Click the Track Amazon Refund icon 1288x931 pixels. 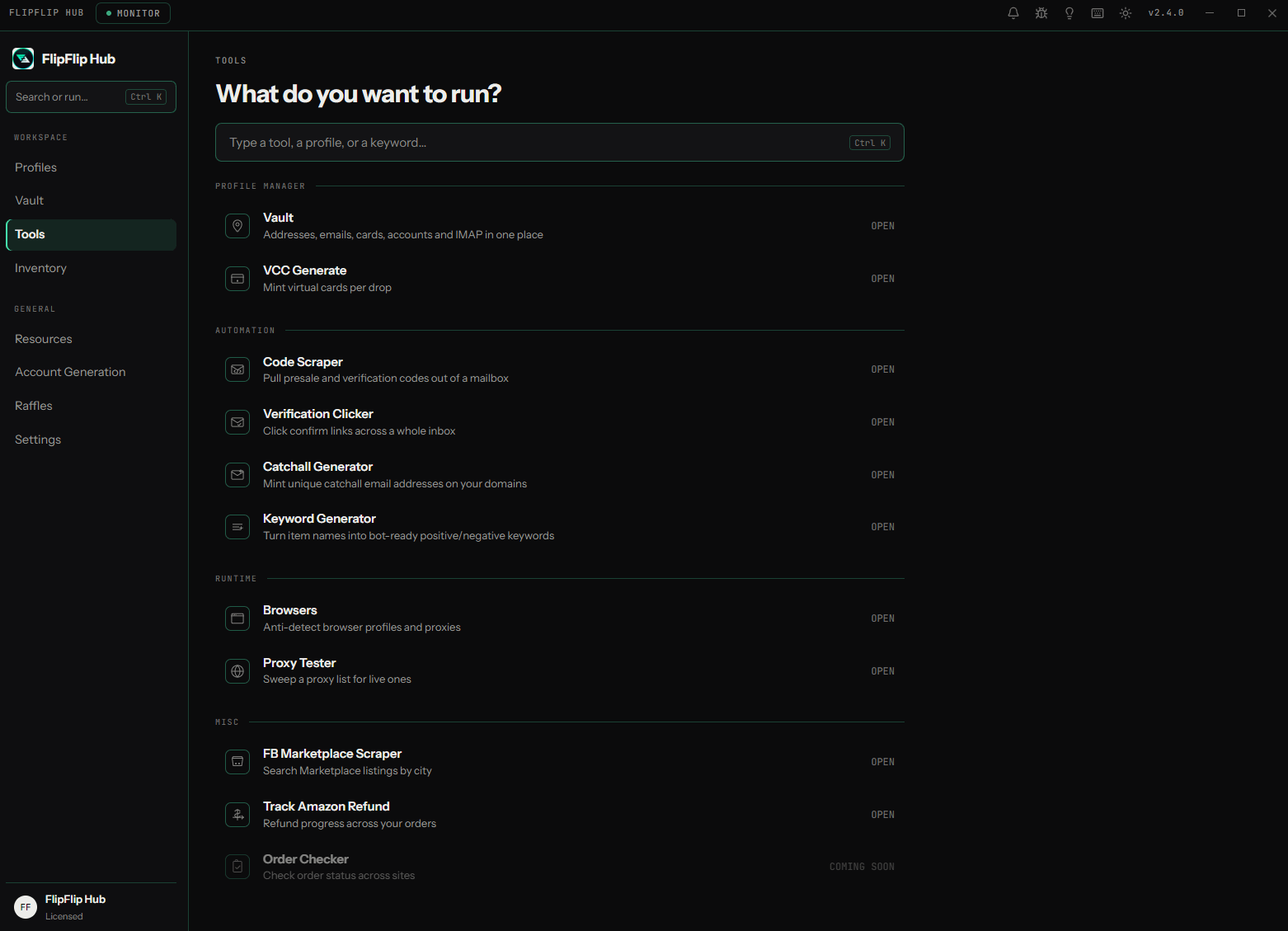pos(237,815)
